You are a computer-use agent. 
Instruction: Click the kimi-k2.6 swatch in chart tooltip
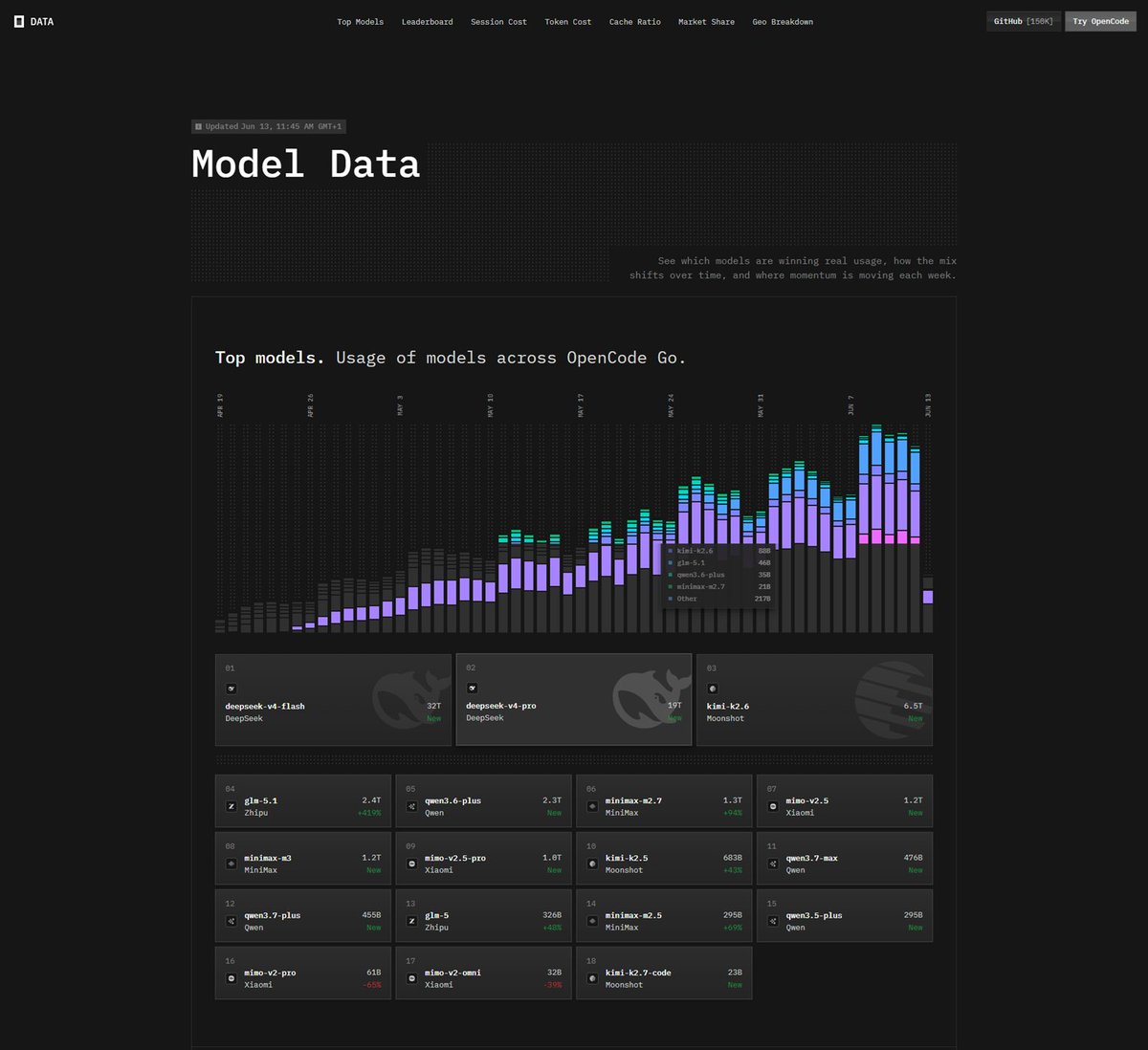point(670,551)
